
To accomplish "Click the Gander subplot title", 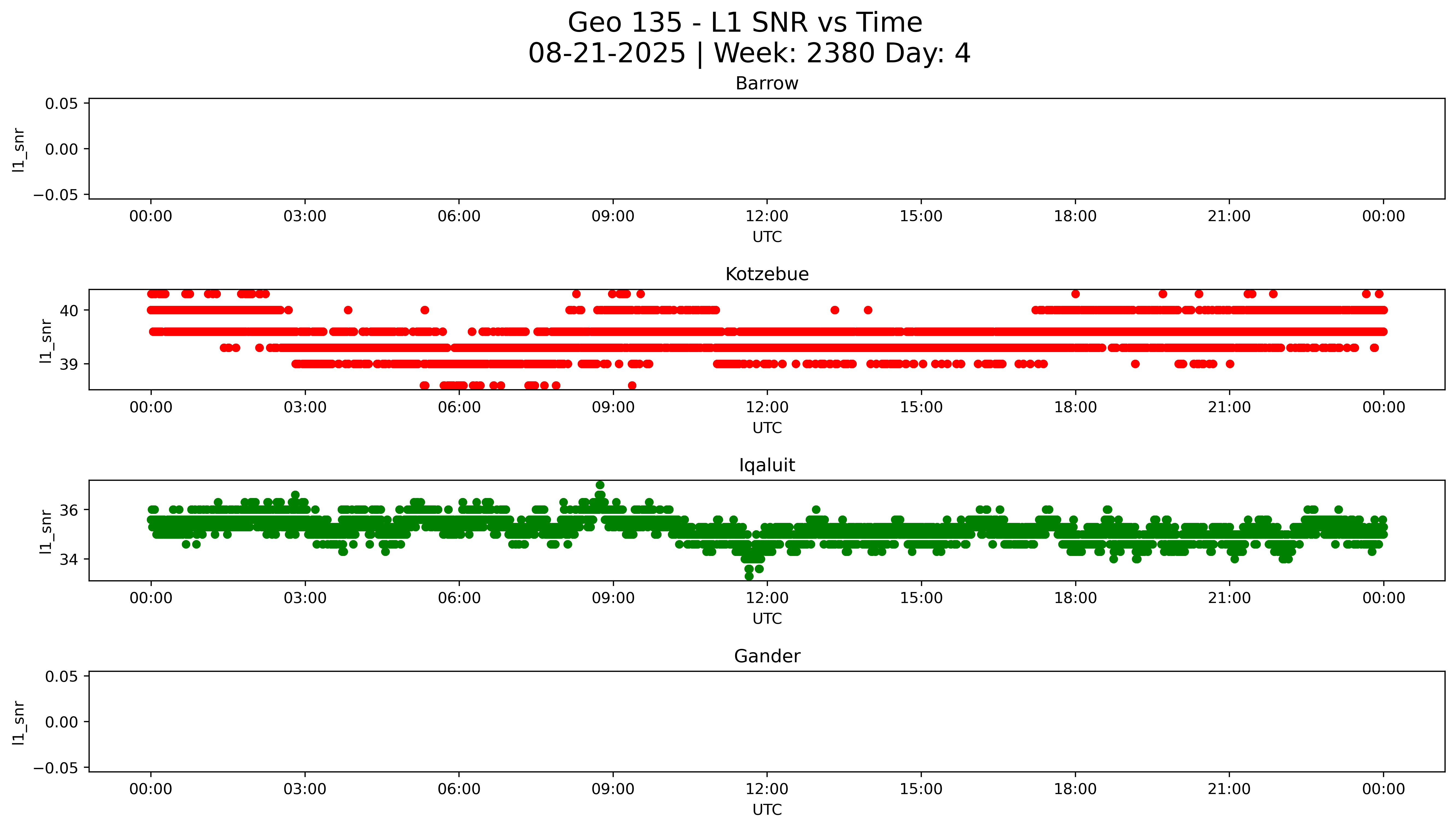I will [767, 657].
